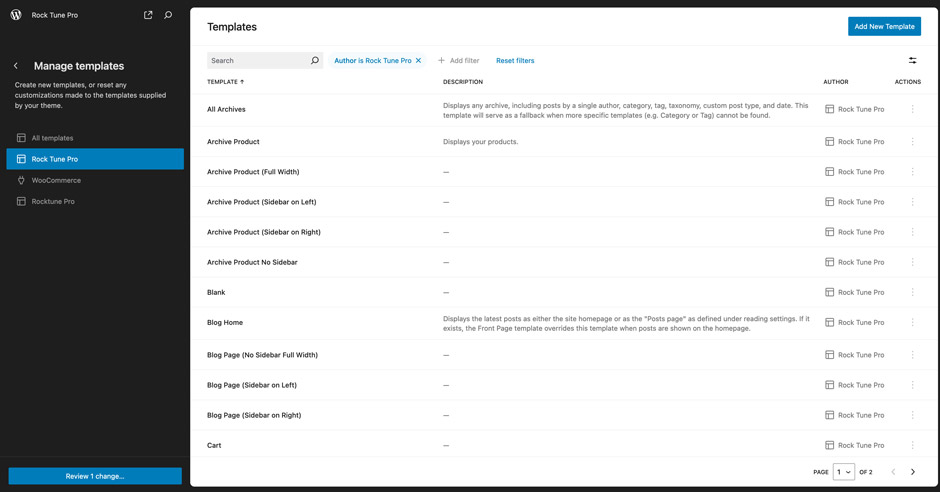Click Review 1 change button
The image size is (940, 492).
(x=95, y=476)
